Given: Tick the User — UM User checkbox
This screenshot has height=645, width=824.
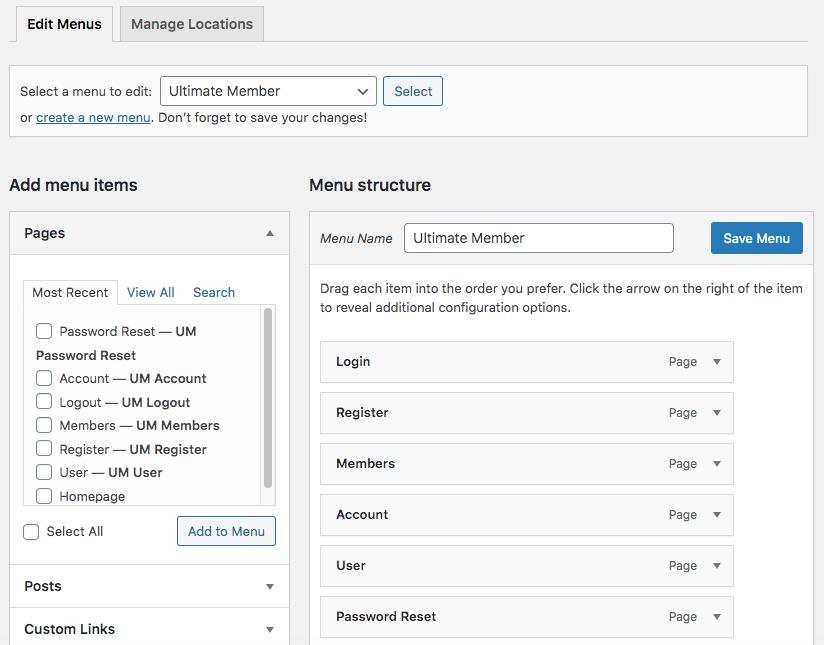Looking at the screenshot, I should [44, 472].
